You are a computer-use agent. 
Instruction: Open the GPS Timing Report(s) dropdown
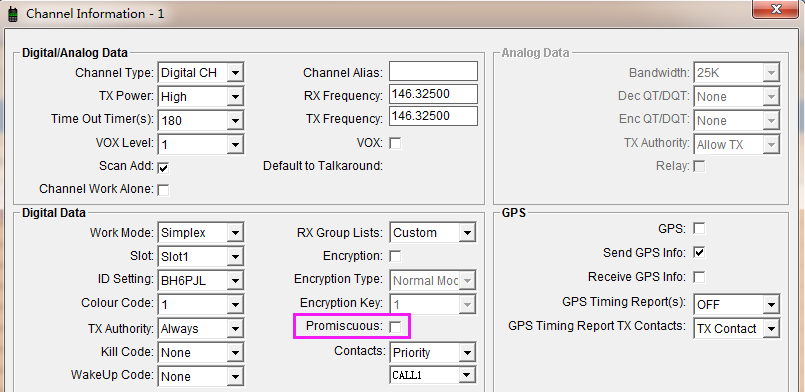[x=737, y=304]
